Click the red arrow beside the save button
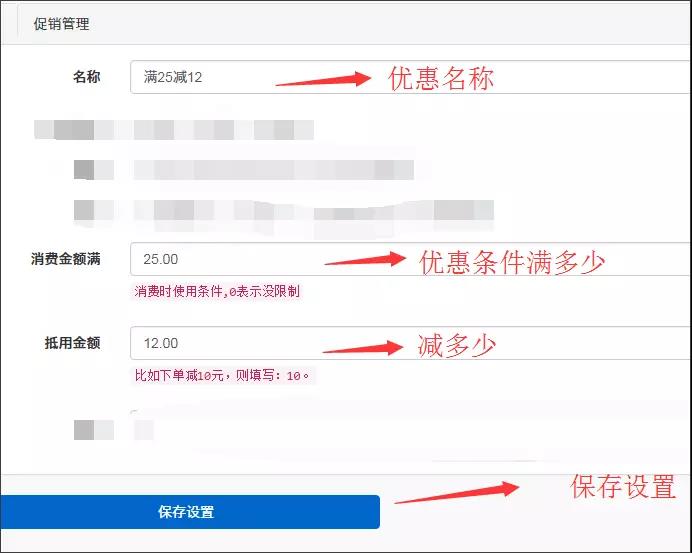The height and width of the screenshot is (553, 692). click(x=457, y=492)
